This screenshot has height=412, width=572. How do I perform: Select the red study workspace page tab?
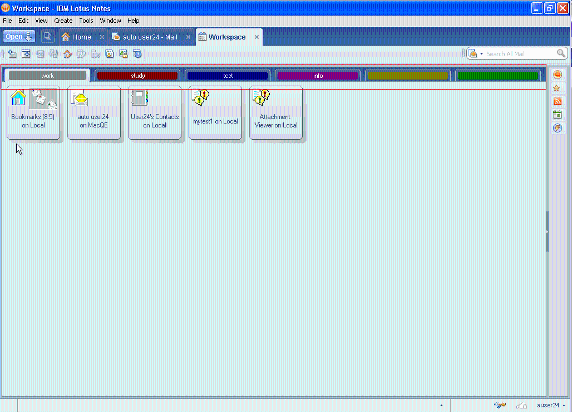coord(138,76)
